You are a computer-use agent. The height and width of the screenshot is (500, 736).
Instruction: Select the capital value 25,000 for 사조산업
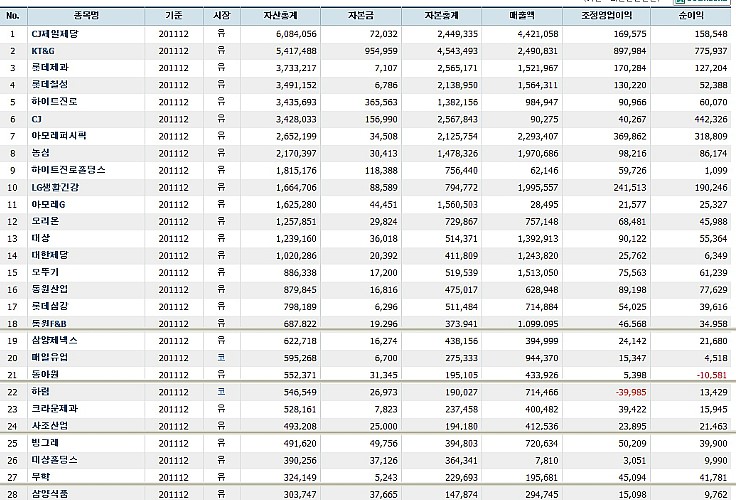click(383, 426)
